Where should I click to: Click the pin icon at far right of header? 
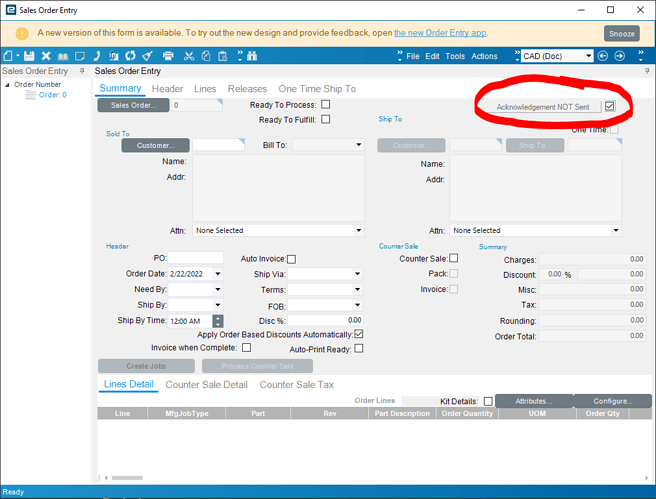point(647,71)
